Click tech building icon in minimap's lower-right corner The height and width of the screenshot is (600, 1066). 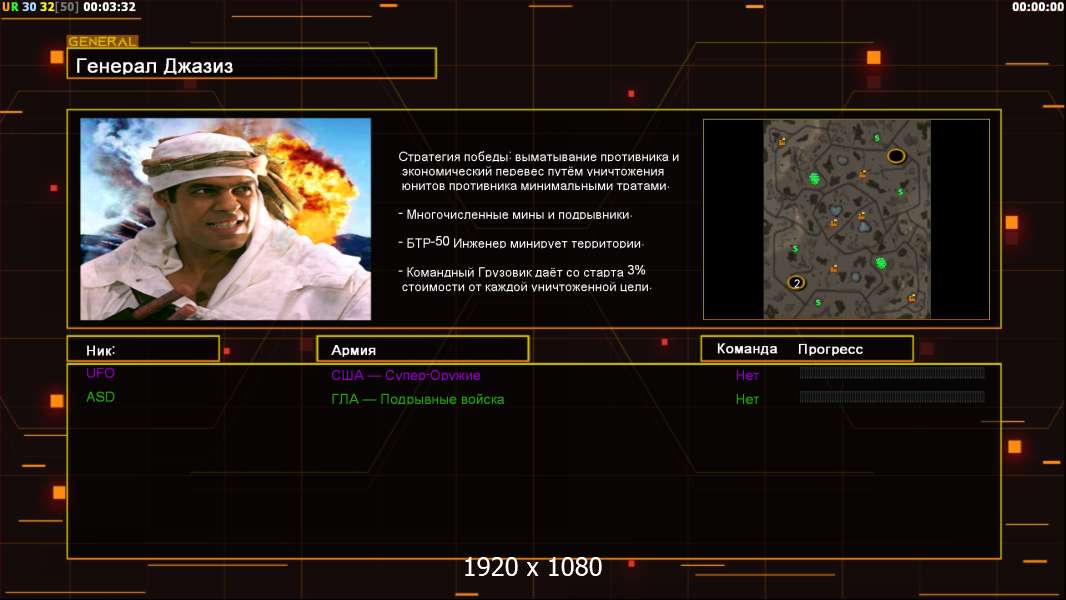tap(912, 298)
